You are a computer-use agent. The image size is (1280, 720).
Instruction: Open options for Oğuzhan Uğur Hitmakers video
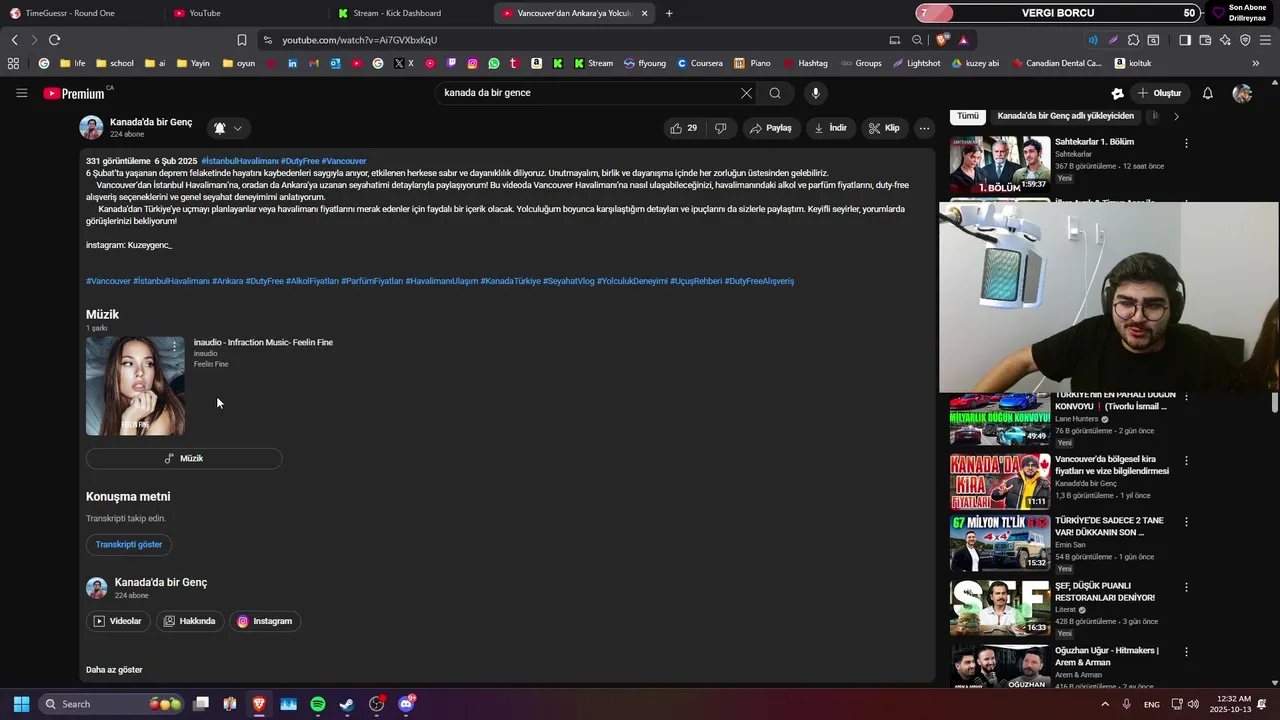(1187, 652)
